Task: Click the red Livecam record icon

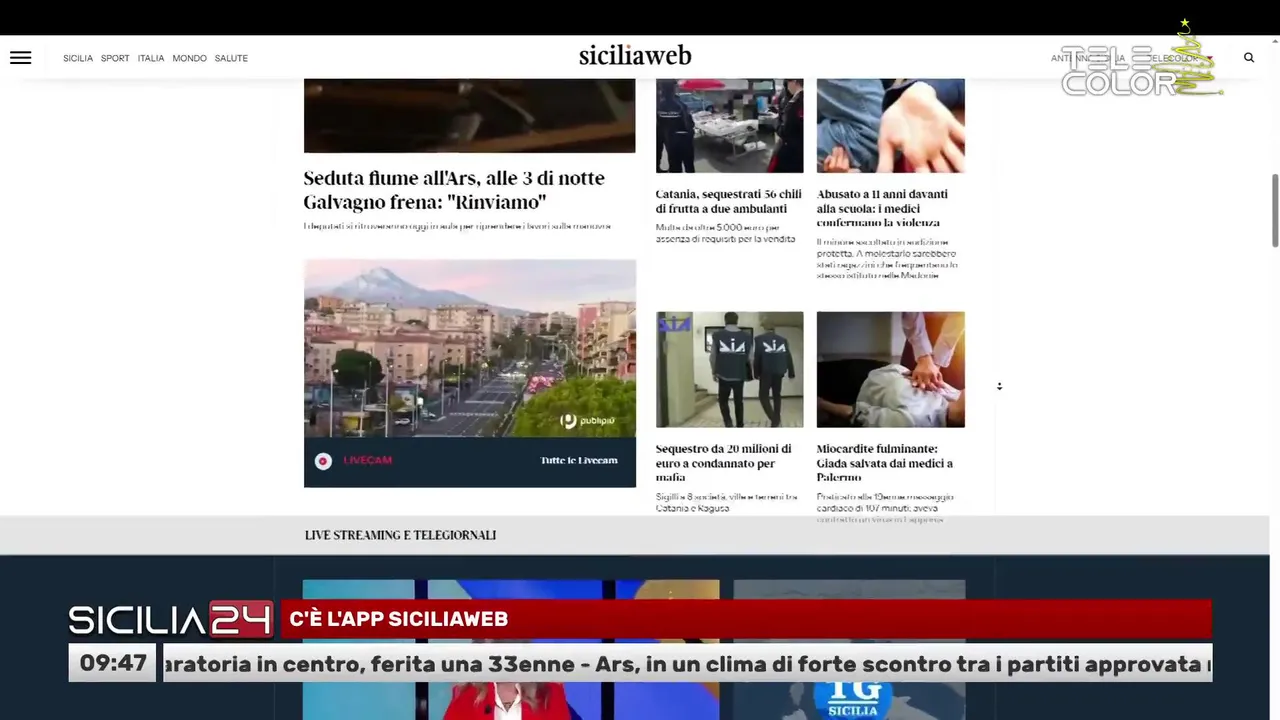Action: tap(323, 461)
